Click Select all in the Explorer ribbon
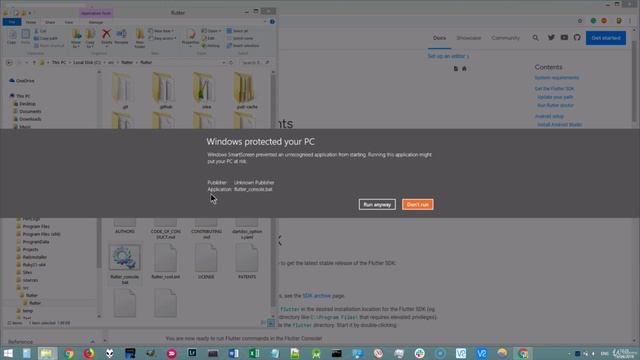Image resolution: width=640 pixels, height=360 pixels. [238, 31]
